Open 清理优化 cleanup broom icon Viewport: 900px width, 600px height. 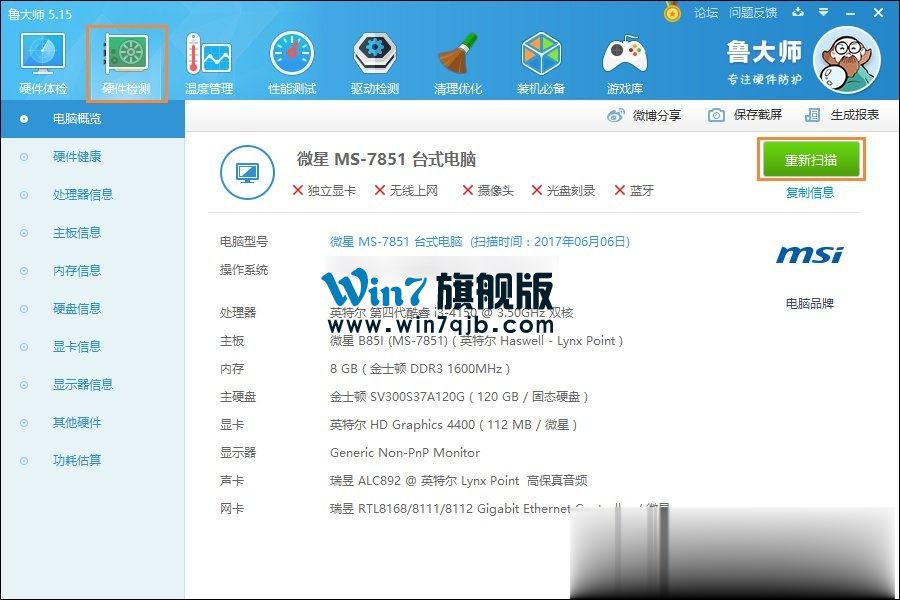[x=458, y=64]
